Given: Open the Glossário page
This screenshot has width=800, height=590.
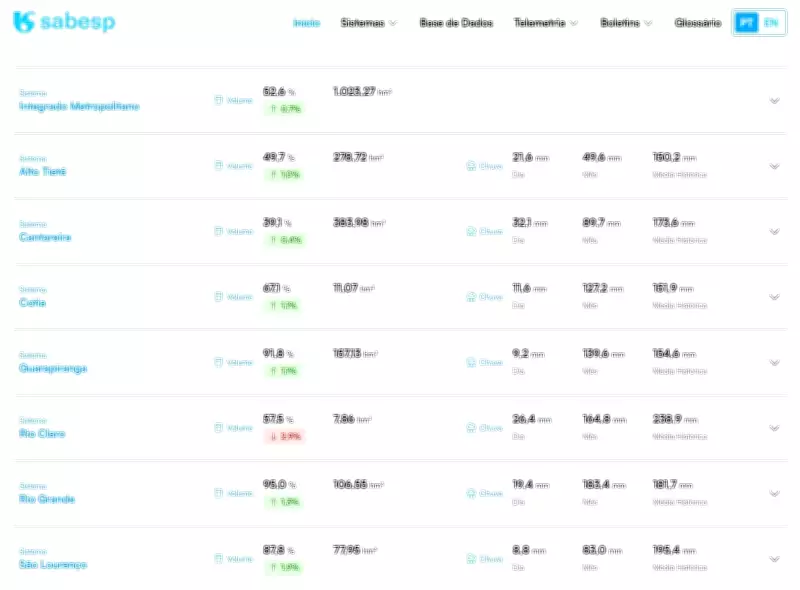Looking at the screenshot, I should tap(697, 22).
